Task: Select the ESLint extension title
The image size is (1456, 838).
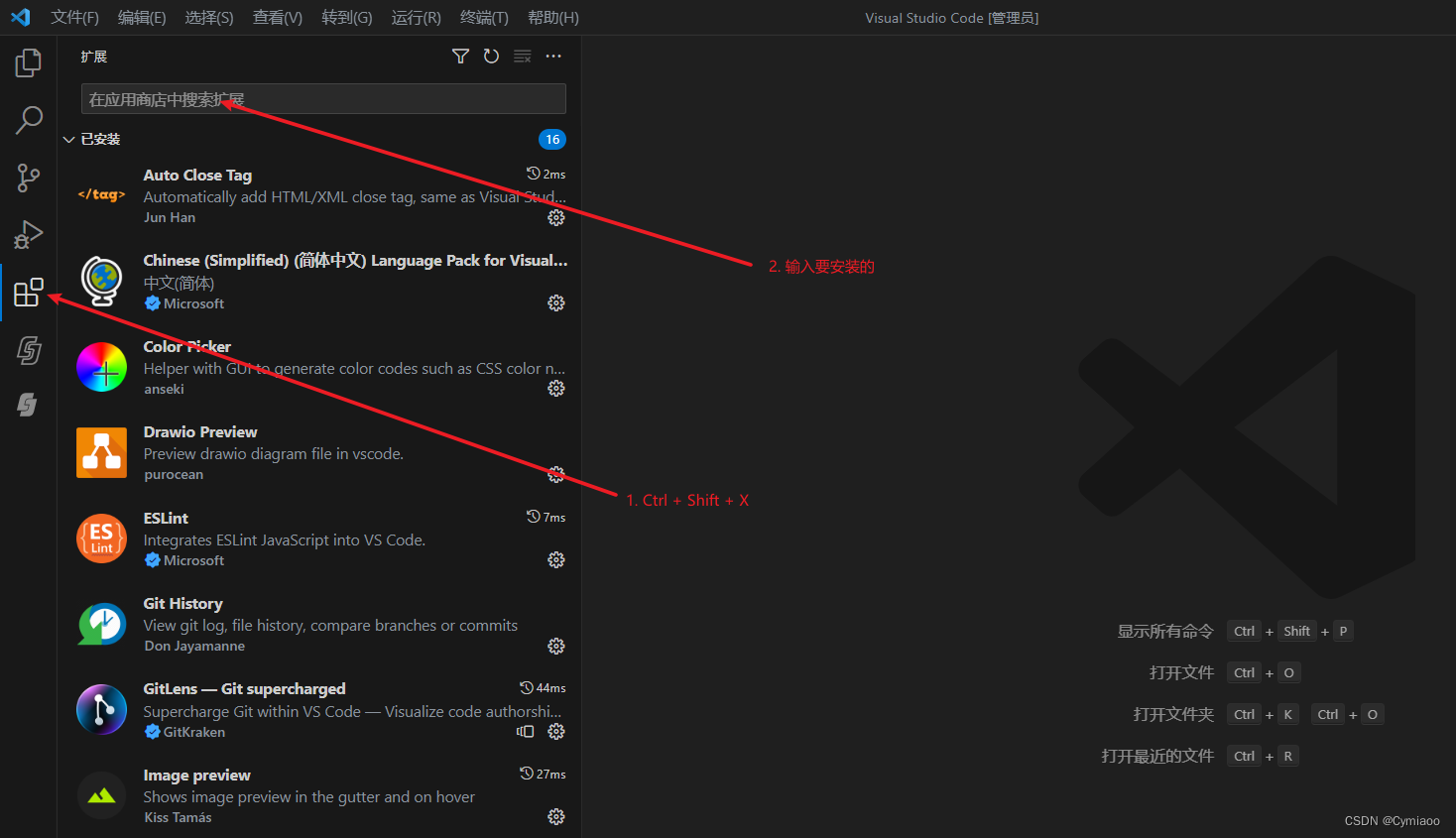Action: click(166, 518)
